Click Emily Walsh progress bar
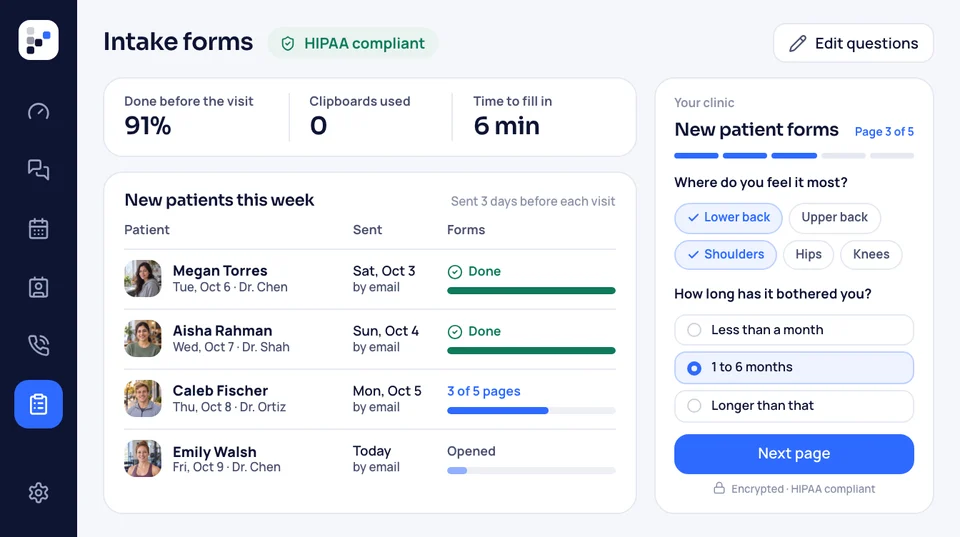This screenshot has width=960, height=537. (531, 471)
